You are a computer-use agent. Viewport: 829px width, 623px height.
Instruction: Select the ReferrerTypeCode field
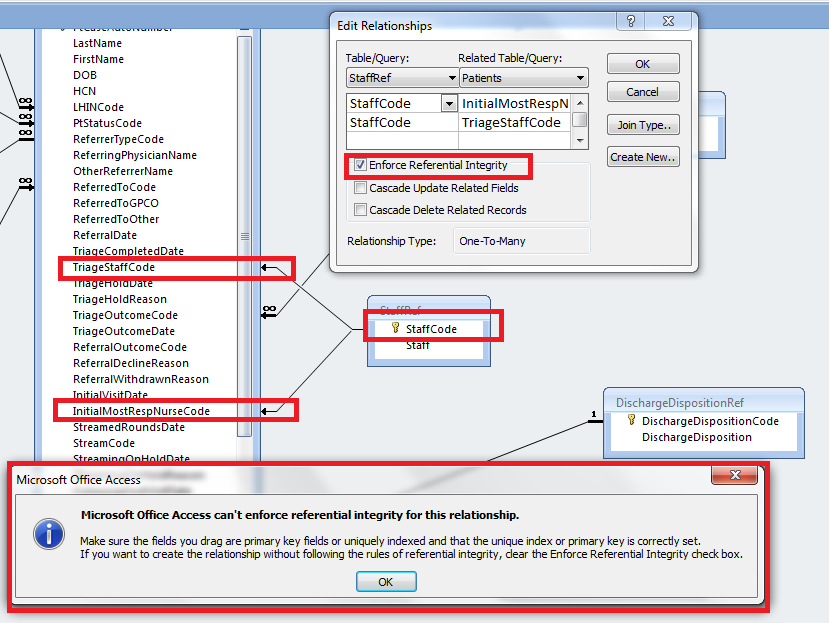pos(118,139)
